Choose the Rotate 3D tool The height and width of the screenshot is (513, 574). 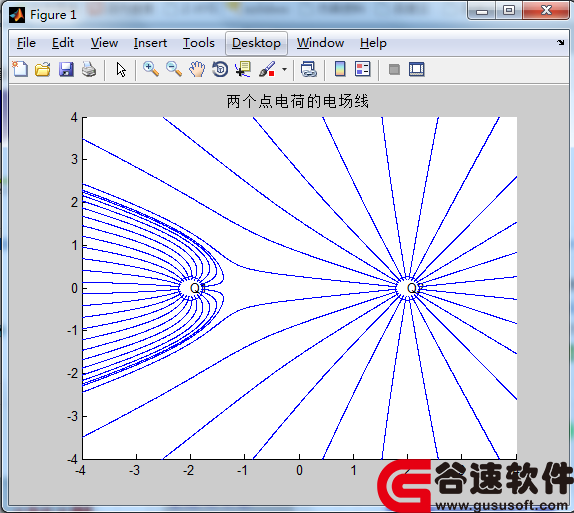point(220,69)
